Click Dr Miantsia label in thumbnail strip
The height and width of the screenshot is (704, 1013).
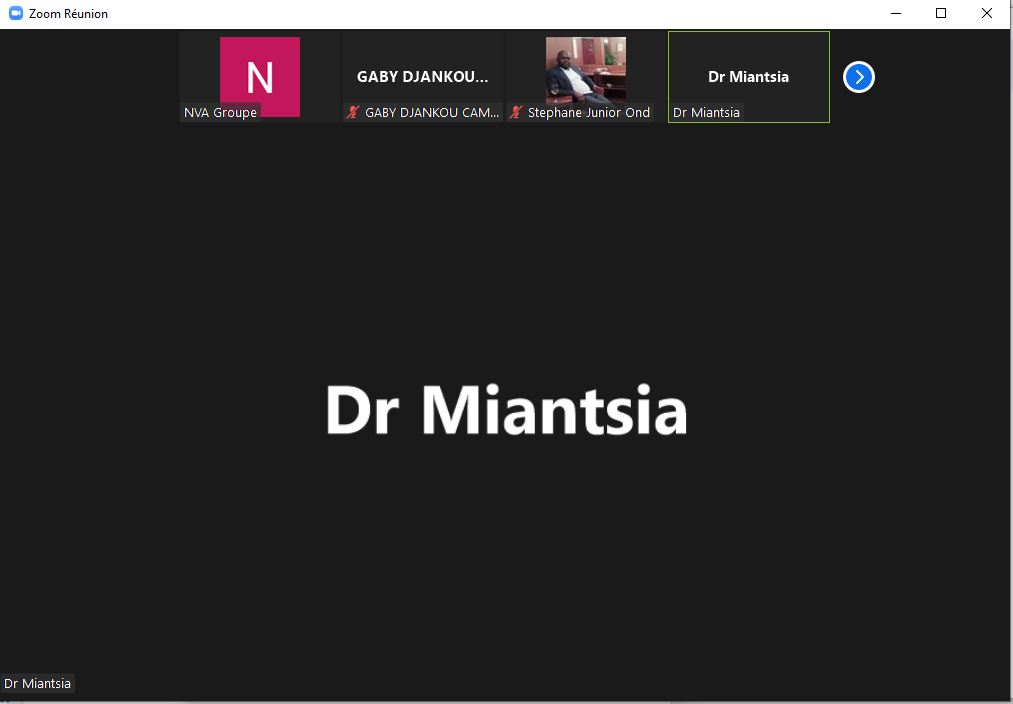coord(706,112)
